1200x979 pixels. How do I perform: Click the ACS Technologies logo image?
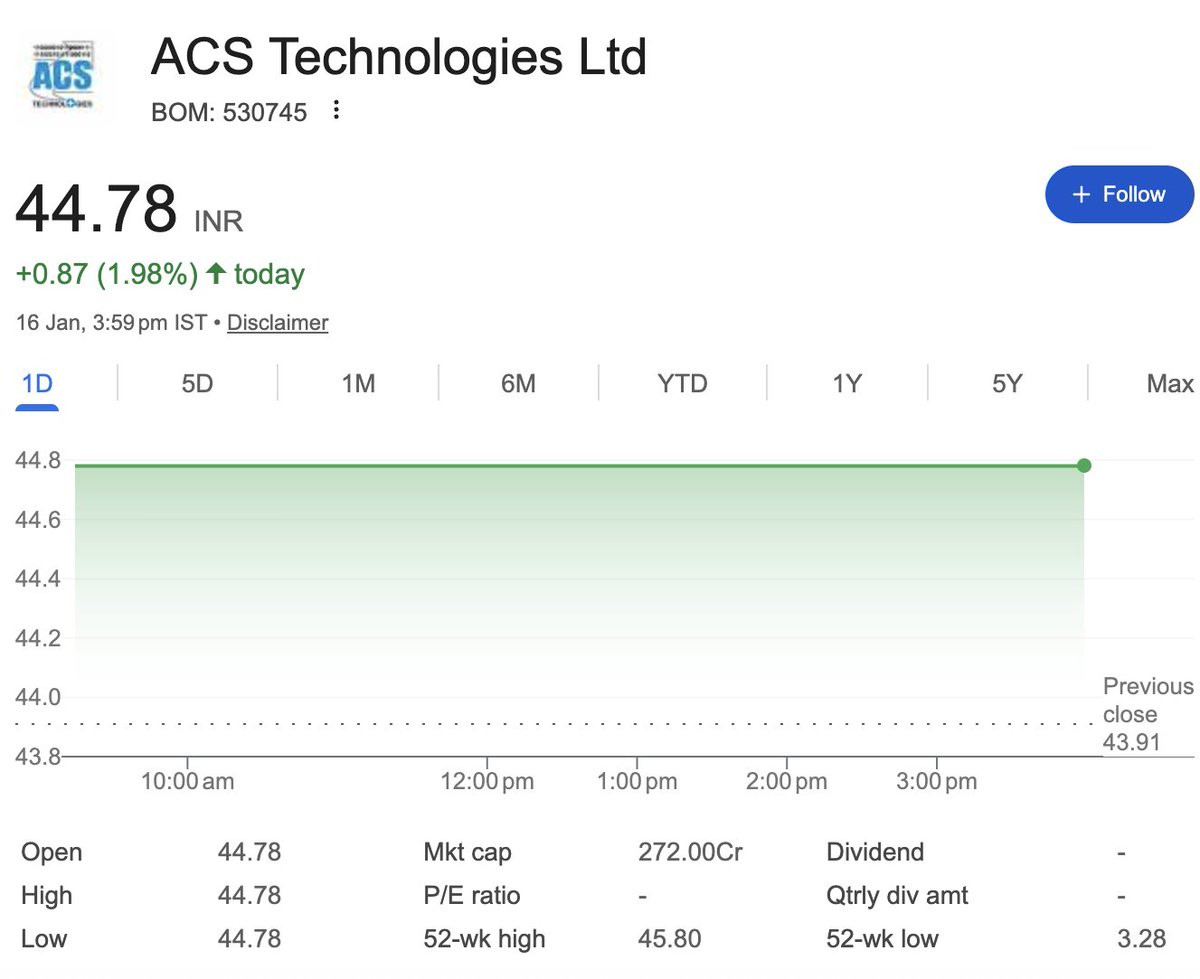tap(64, 77)
